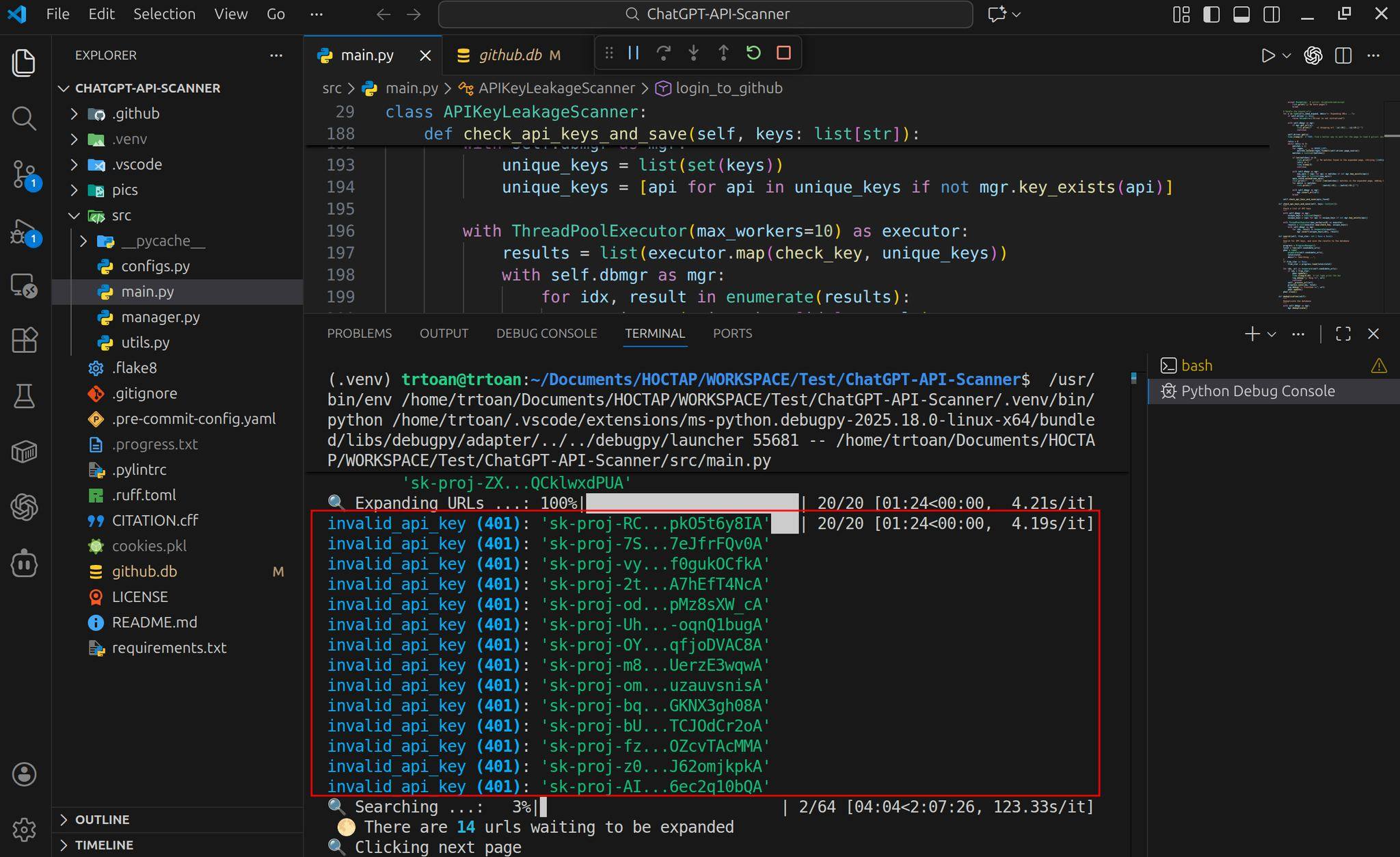1400x857 pixels.
Task: Toggle the secondary side bar layout button
Action: pyautogui.click(x=1271, y=14)
